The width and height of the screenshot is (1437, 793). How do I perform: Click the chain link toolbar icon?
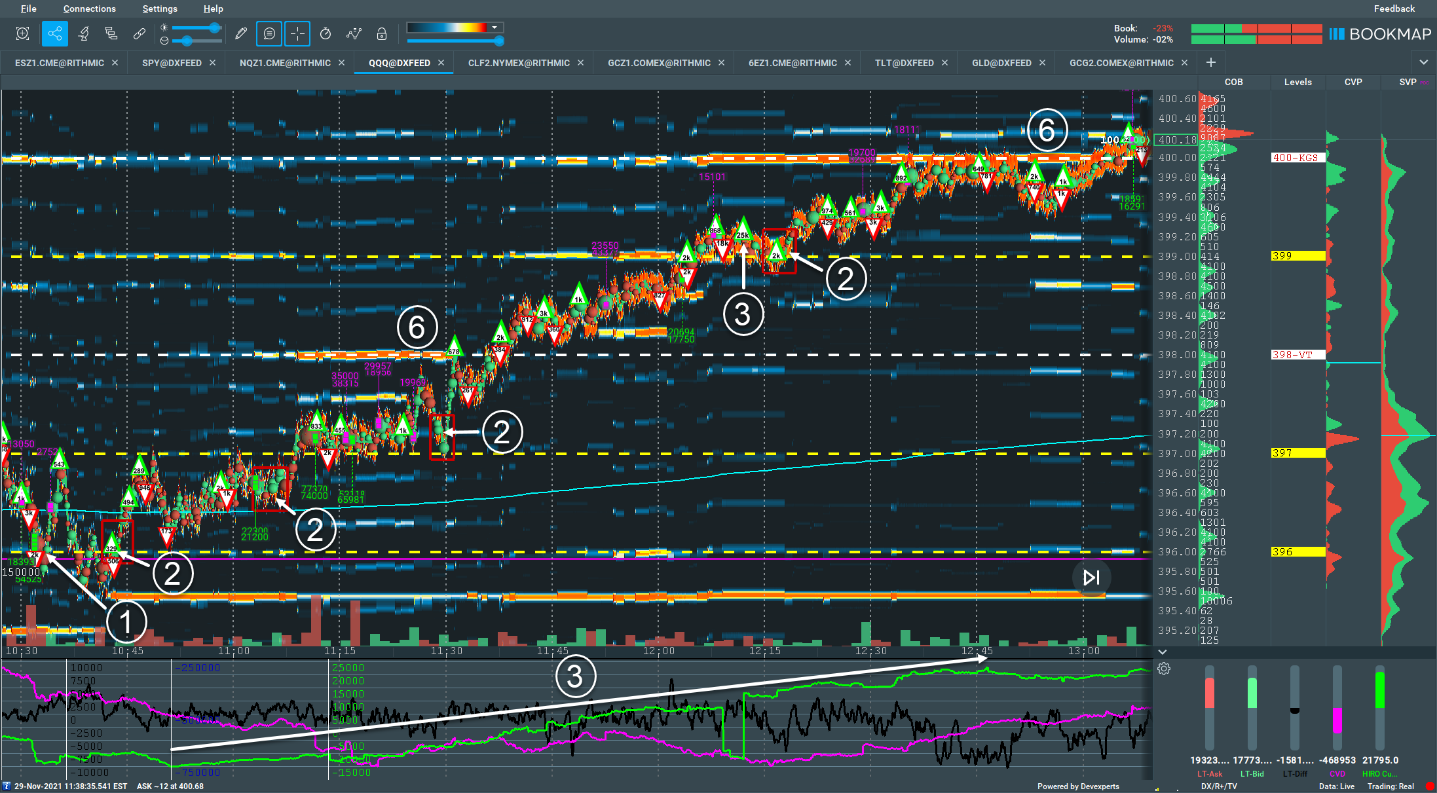pos(139,33)
